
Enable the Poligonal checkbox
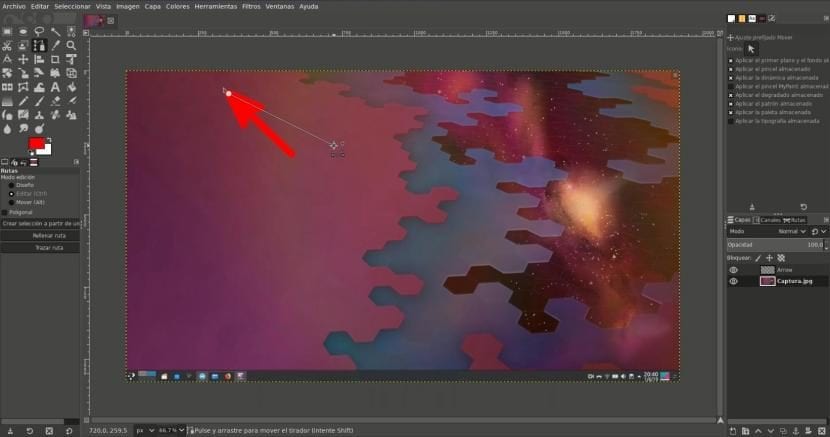[5, 212]
